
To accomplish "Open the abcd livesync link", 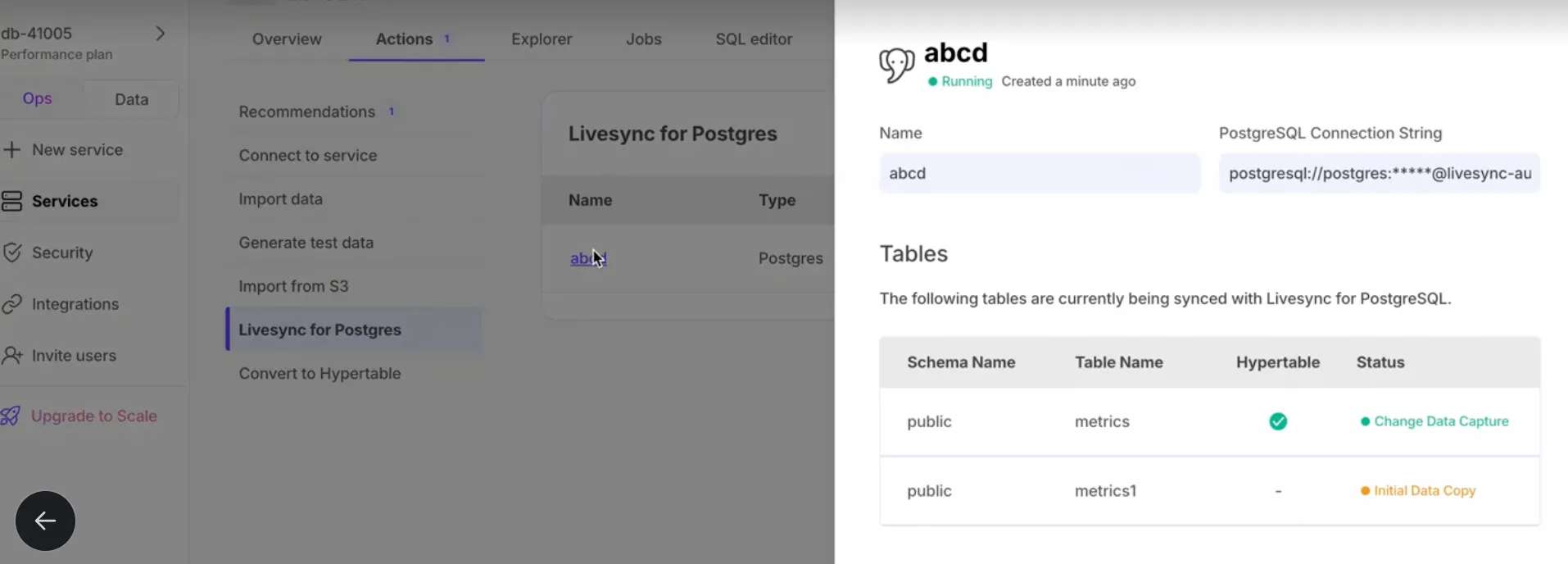I will [x=587, y=258].
